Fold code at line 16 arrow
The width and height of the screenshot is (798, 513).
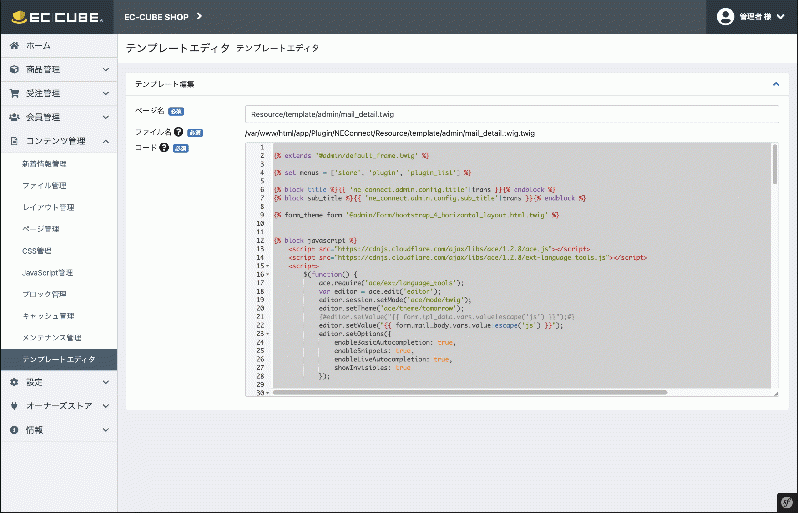click(268, 274)
